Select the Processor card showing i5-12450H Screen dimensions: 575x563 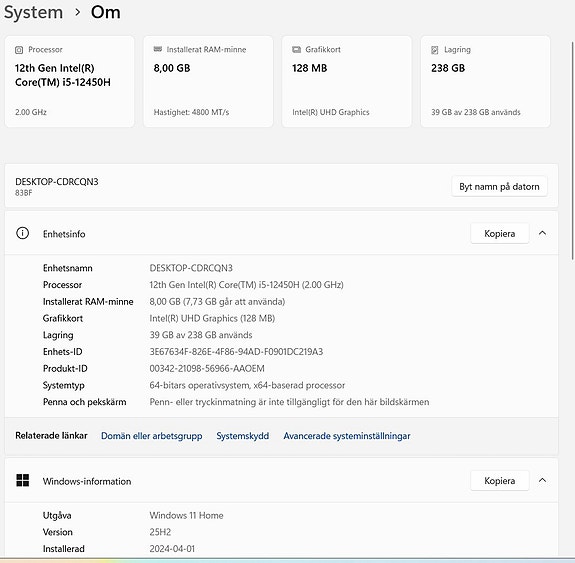[x=69, y=81]
